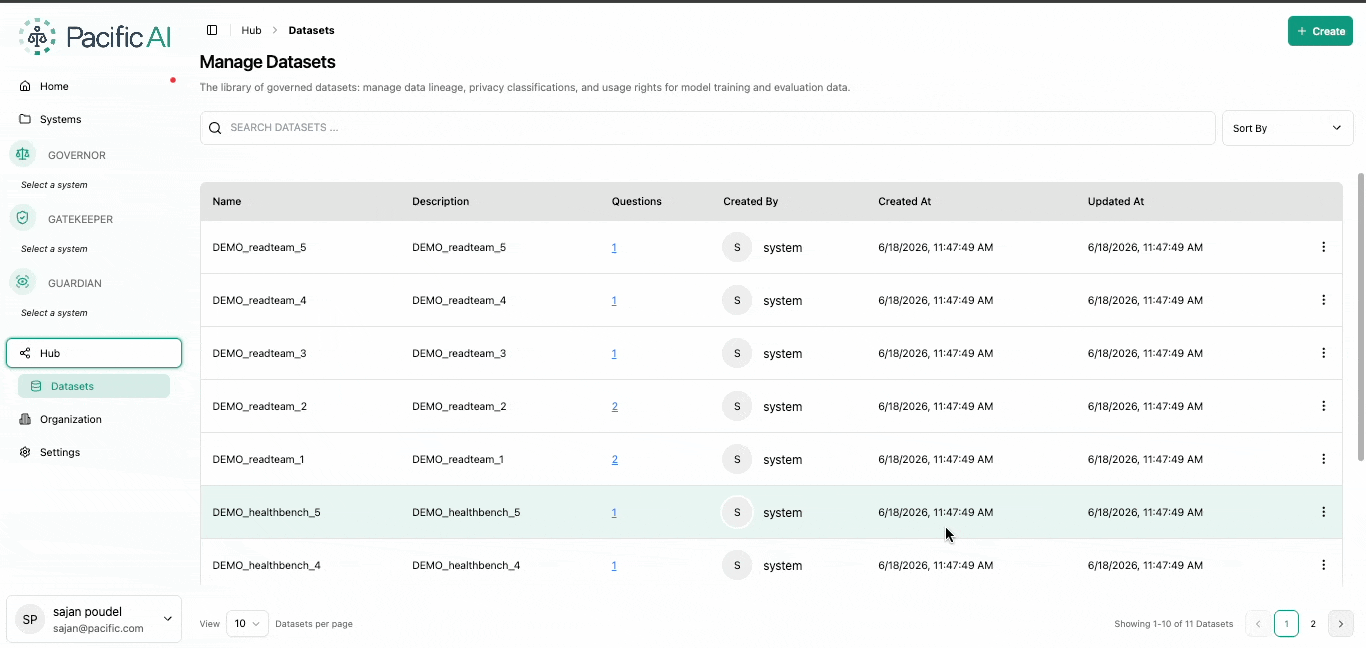The image size is (1366, 648).
Task: Open questions link for DEMO_readteam_2
Action: pos(615,406)
